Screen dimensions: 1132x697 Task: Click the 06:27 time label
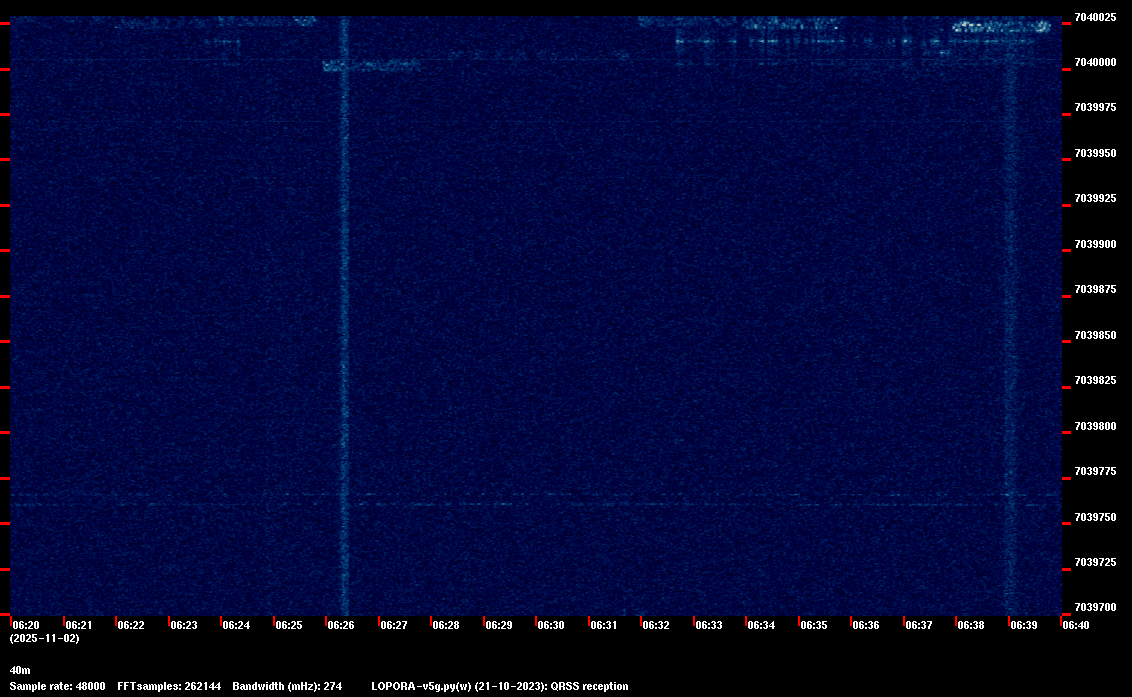coord(393,625)
